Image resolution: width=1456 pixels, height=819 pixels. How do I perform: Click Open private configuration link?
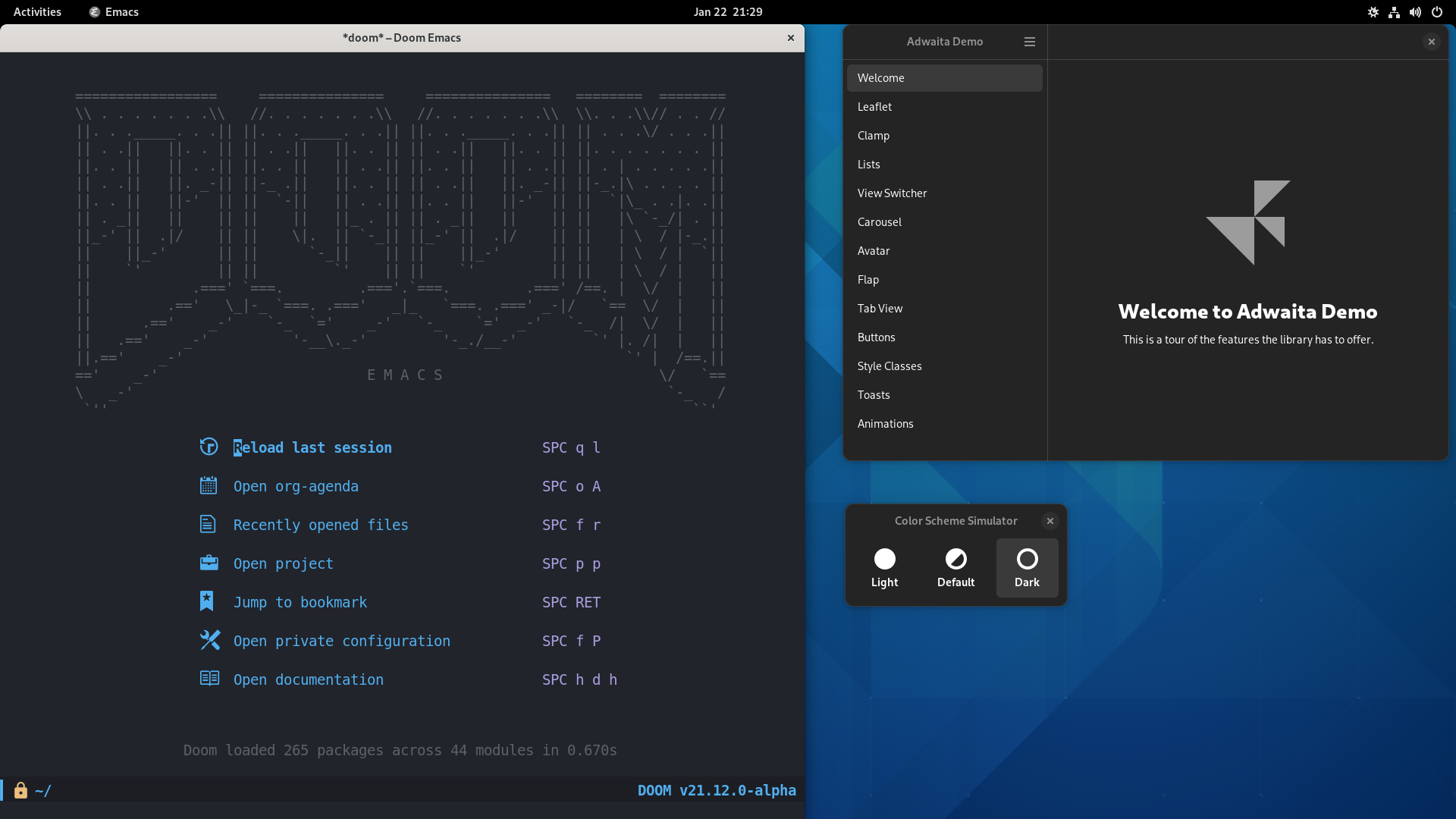[x=342, y=641]
